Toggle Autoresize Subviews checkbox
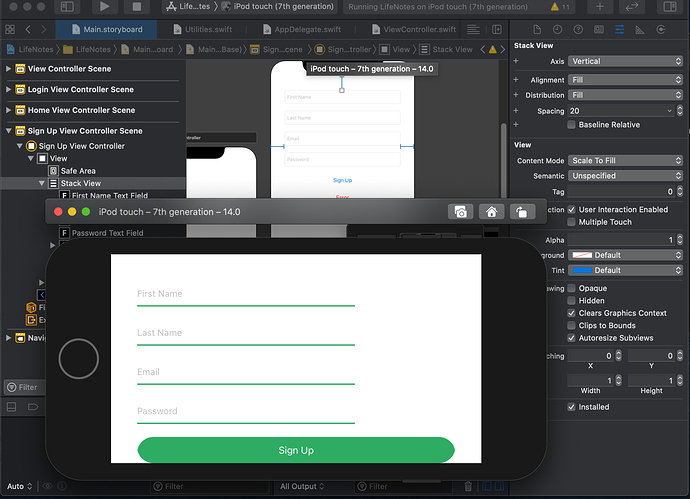 tap(571, 338)
